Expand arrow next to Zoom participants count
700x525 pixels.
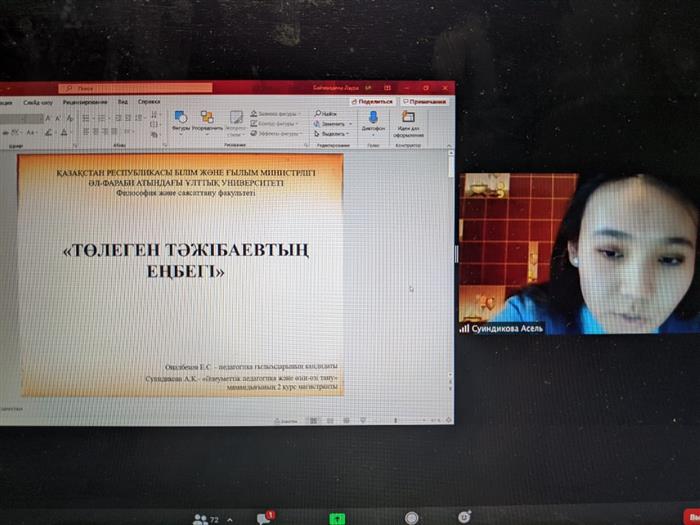point(227,520)
